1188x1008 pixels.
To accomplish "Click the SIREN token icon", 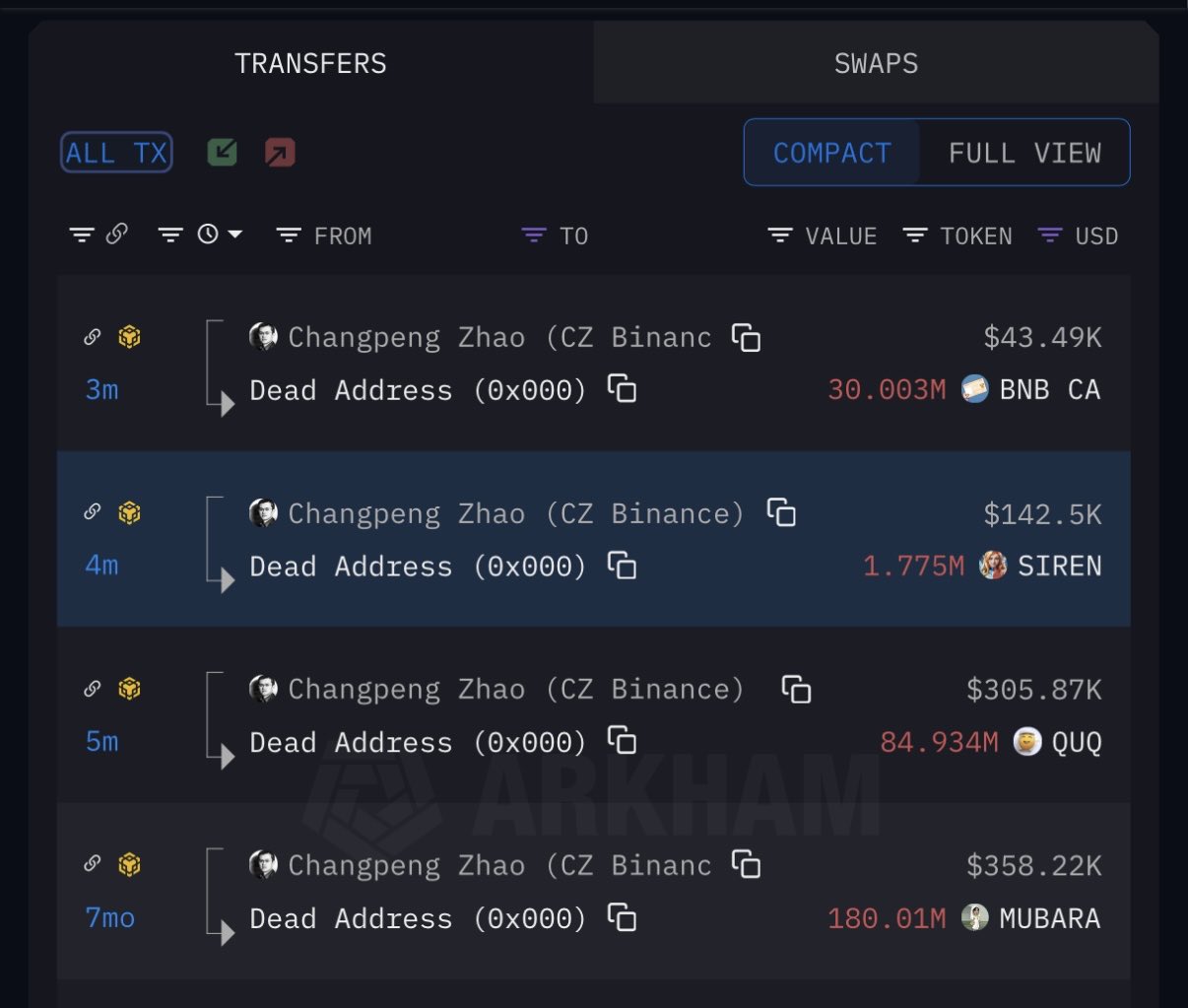I will [993, 566].
